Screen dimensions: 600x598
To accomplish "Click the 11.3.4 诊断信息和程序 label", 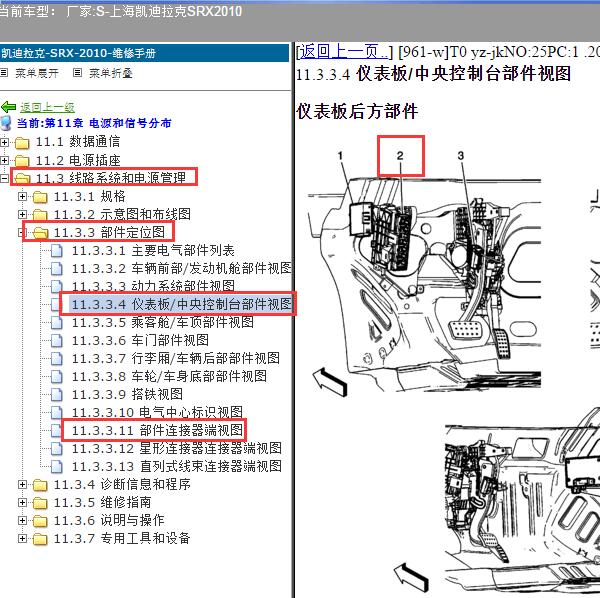I will click(122, 485).
